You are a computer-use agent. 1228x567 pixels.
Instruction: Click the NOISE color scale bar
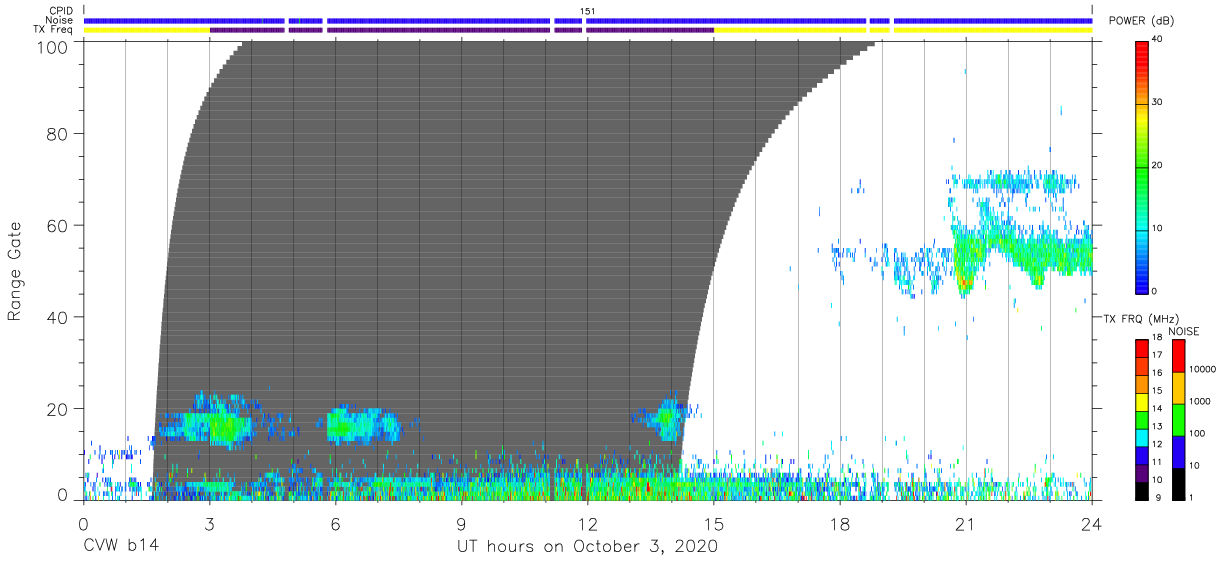point(1179,418)
